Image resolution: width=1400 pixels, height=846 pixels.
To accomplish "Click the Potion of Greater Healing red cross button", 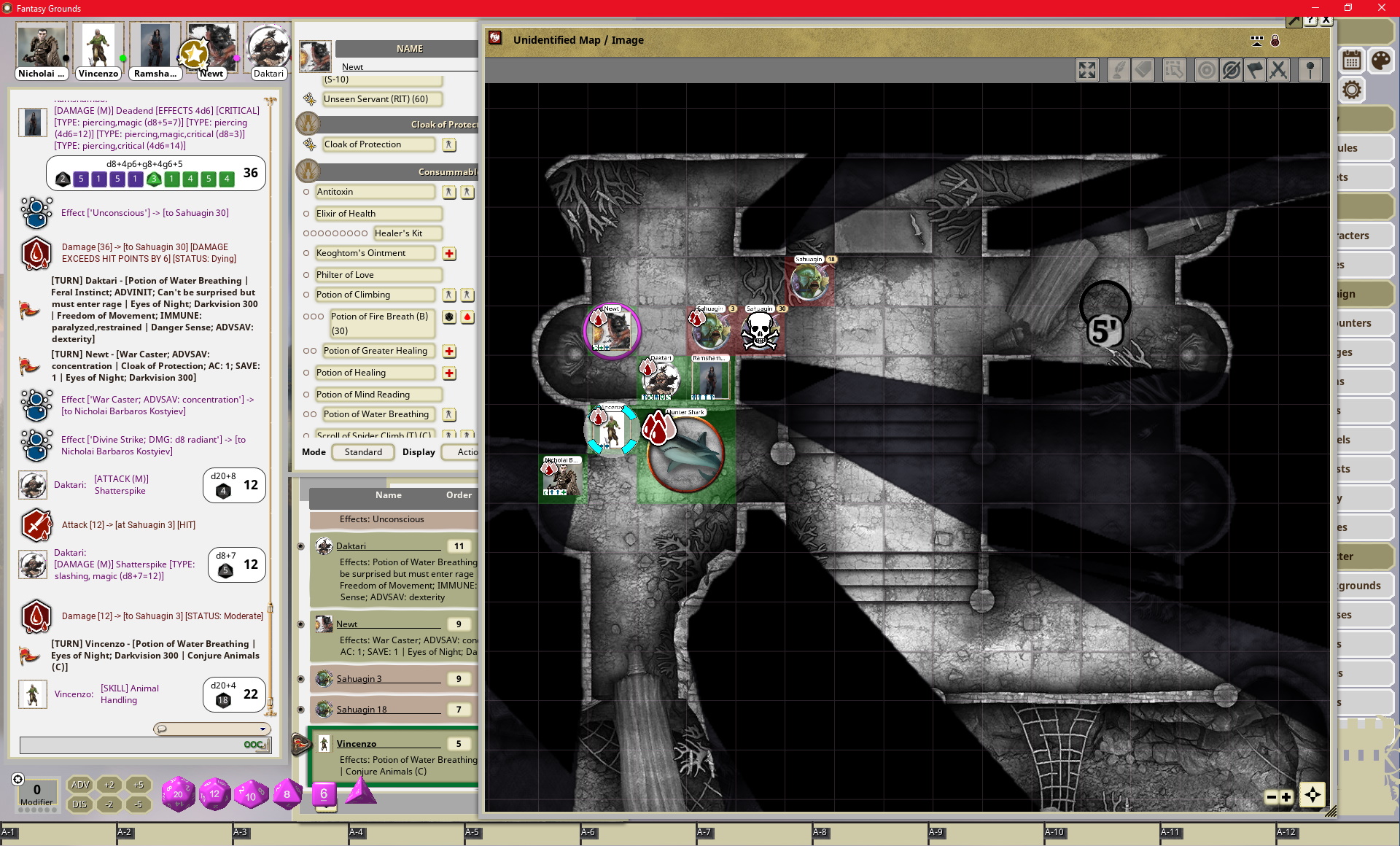I will click(x=449, y=352).
